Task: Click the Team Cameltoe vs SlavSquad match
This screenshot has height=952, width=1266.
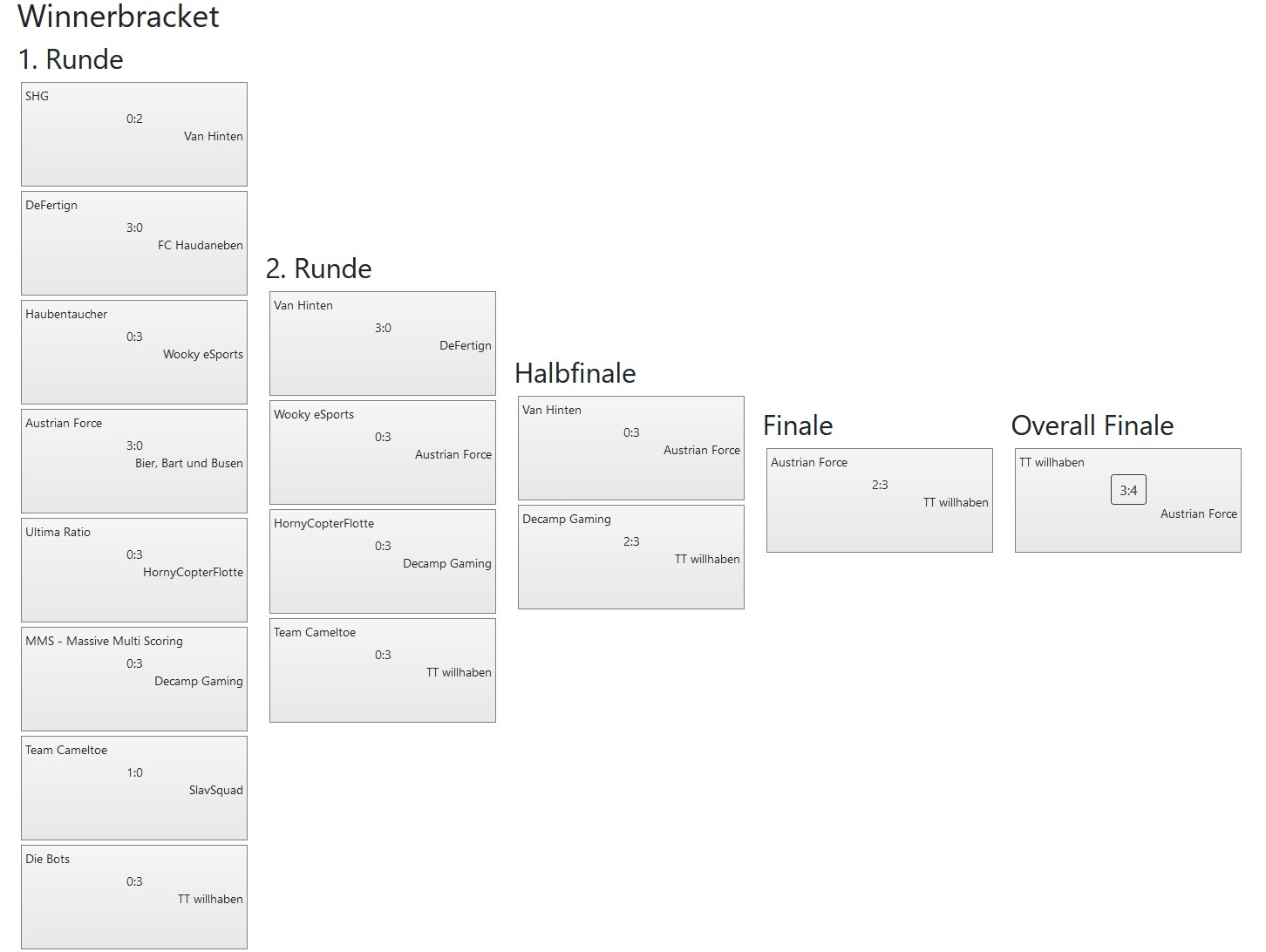Action: point(133,788)
